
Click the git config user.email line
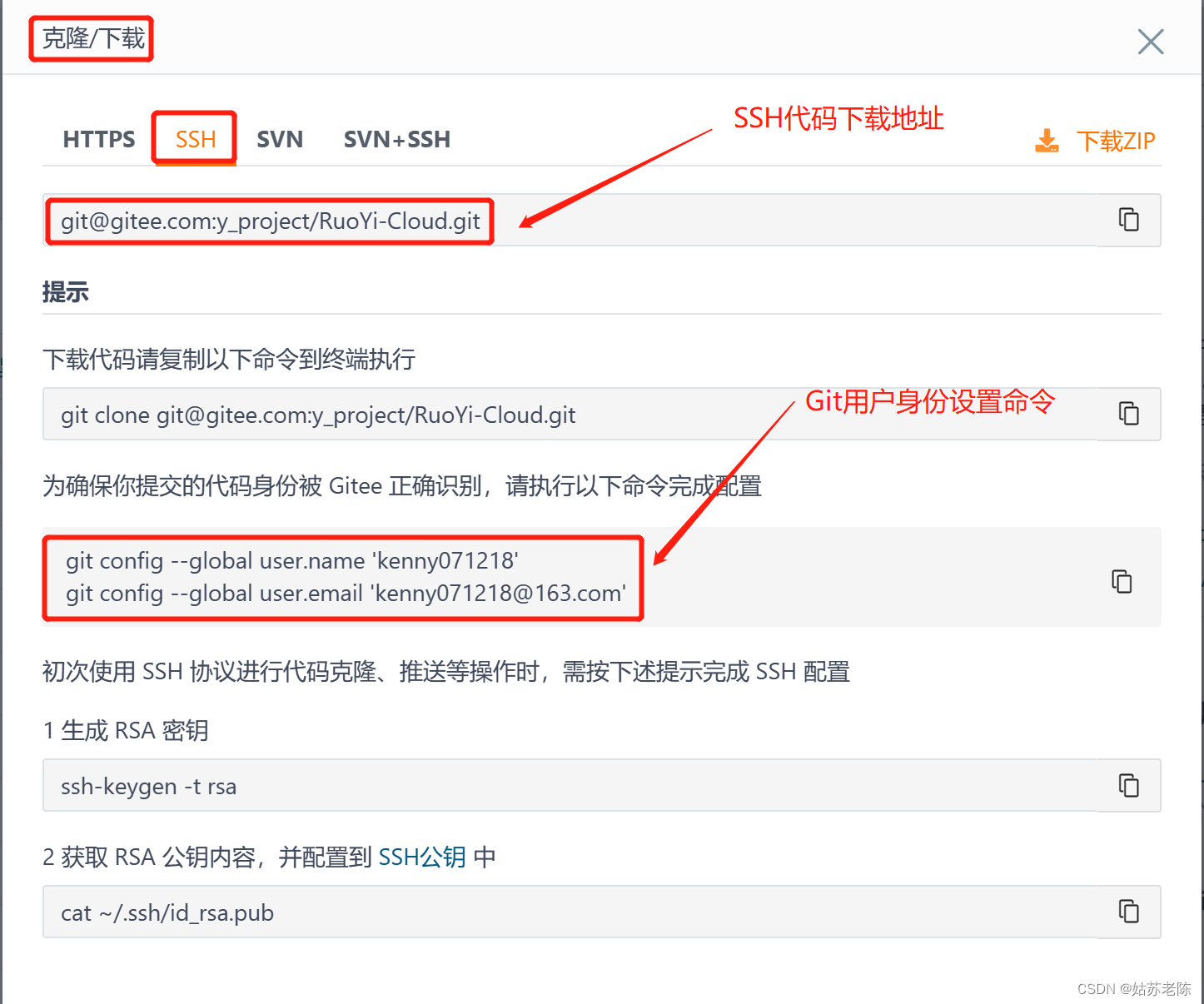click(x=346, y=593)
